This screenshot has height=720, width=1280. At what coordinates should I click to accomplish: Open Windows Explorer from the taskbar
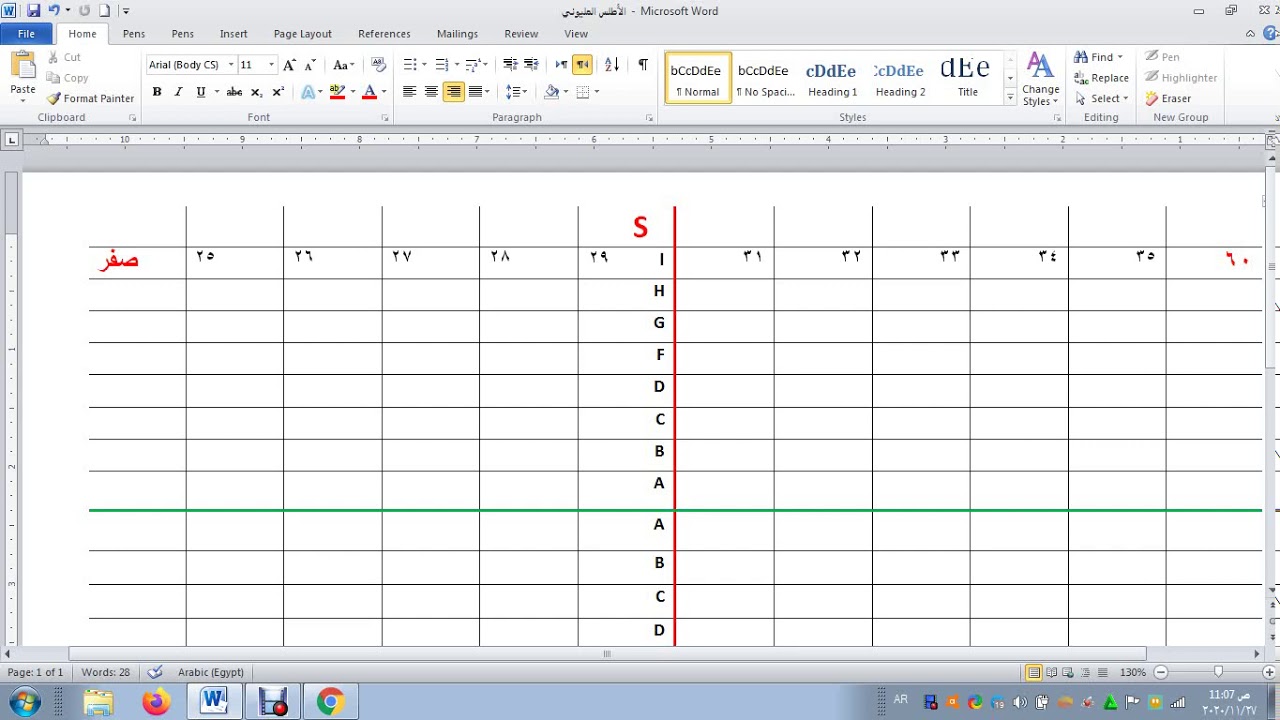point(98,702)
